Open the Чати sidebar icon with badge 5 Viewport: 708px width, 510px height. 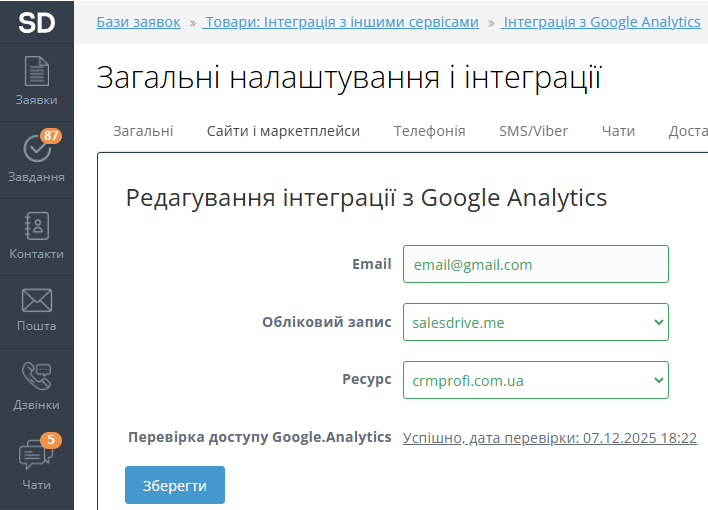coord(36,465)
